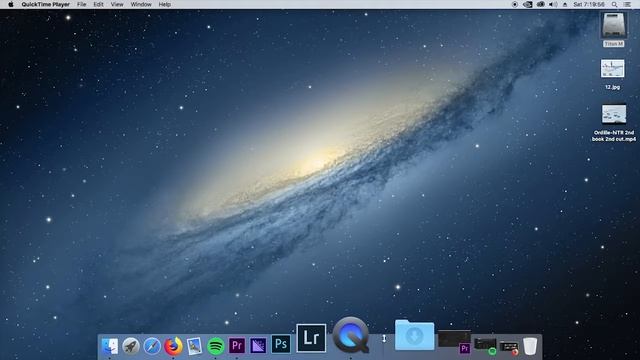
Task: Click the screen recording status icon in menu bar
Action: point(515,4)
